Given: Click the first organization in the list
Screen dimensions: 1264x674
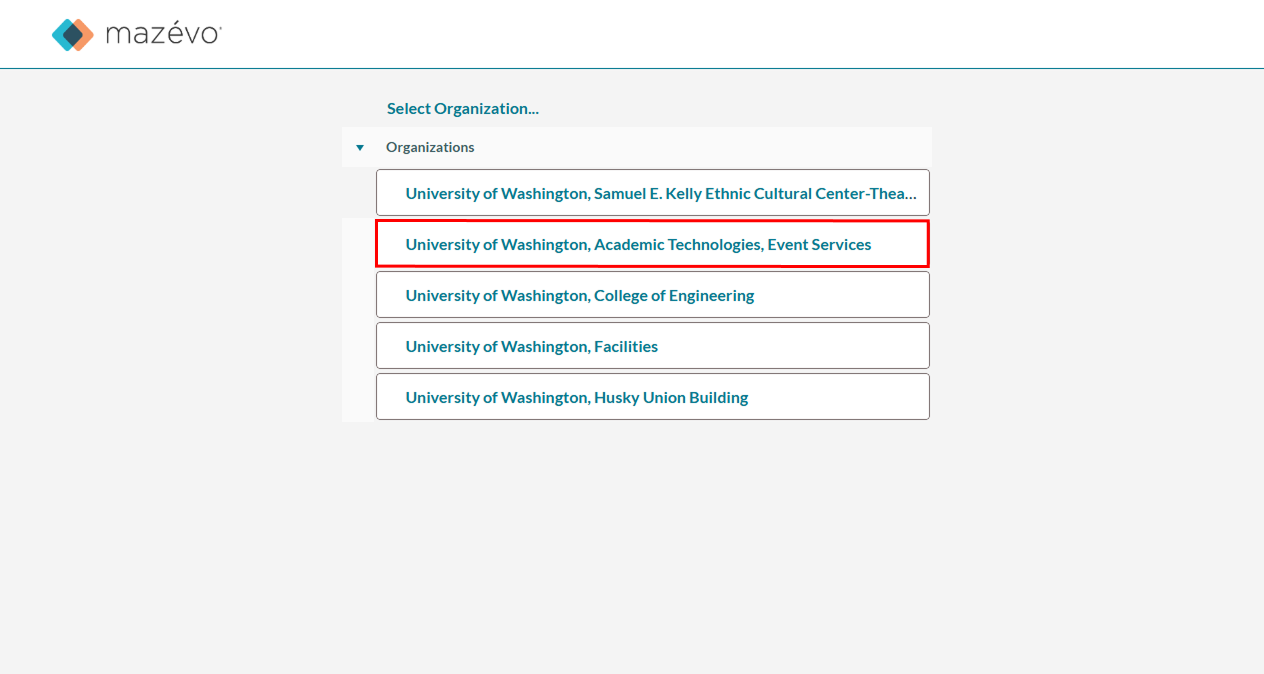Looking at the screenshot, I should [653, 193].
